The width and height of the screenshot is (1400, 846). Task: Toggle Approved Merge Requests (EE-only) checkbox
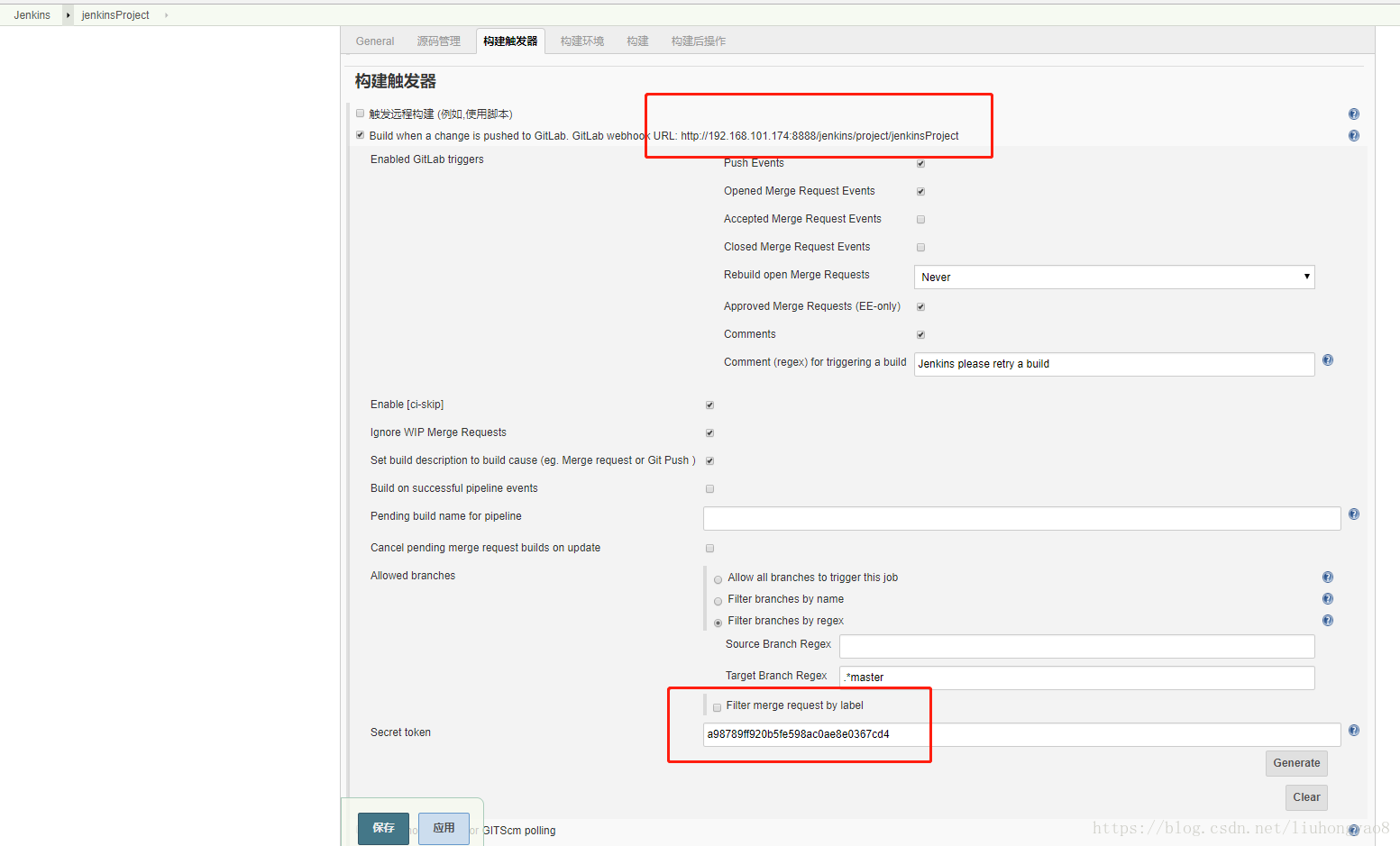(x=920, y=307)
